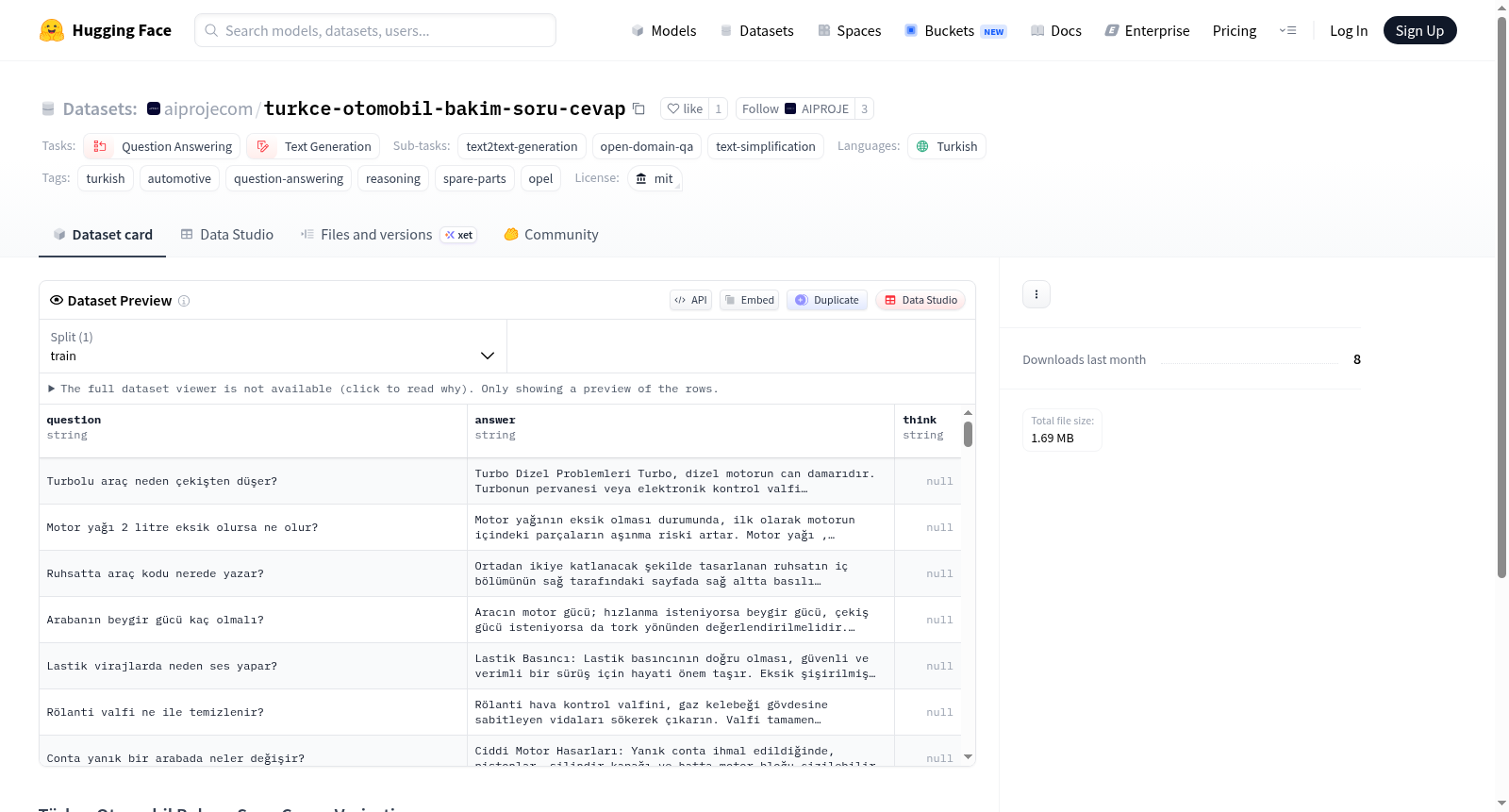Screen dimensions: 1509x812
Task: Click the Embed button
Action: point(749,300)
